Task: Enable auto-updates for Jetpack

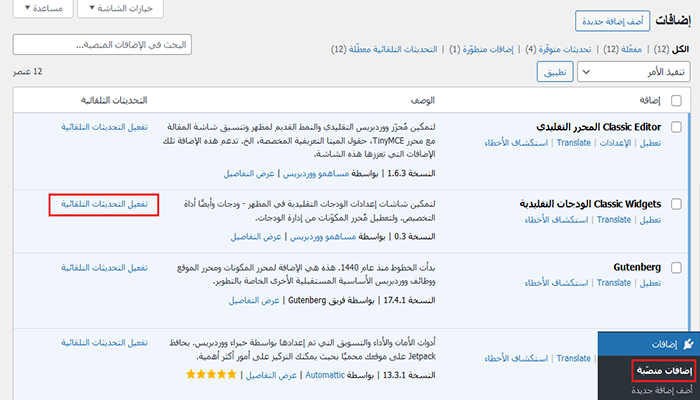Action: click(x=104, y=343)
